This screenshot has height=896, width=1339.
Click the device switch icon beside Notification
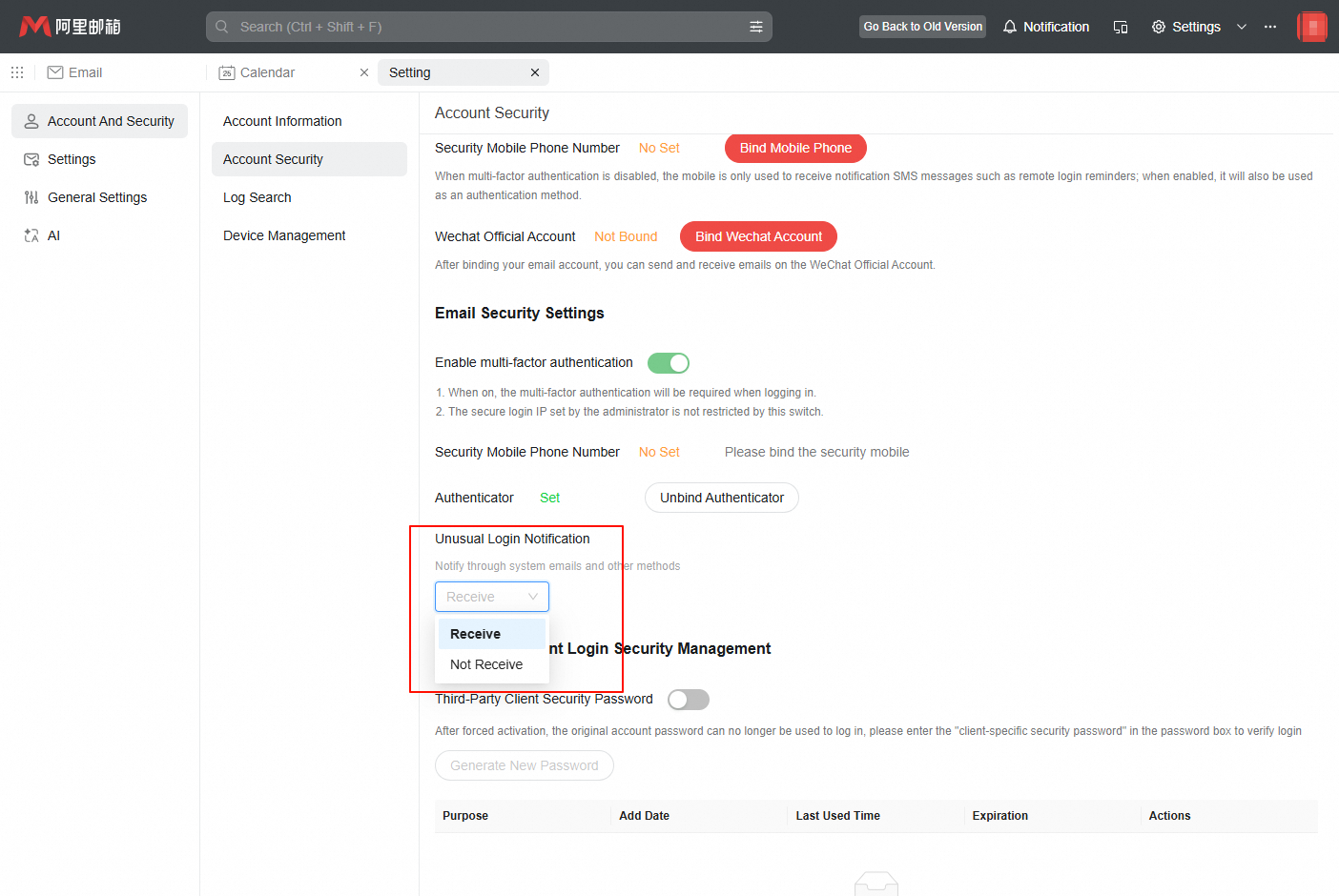pyautogui.click(x=1121, y=27)
